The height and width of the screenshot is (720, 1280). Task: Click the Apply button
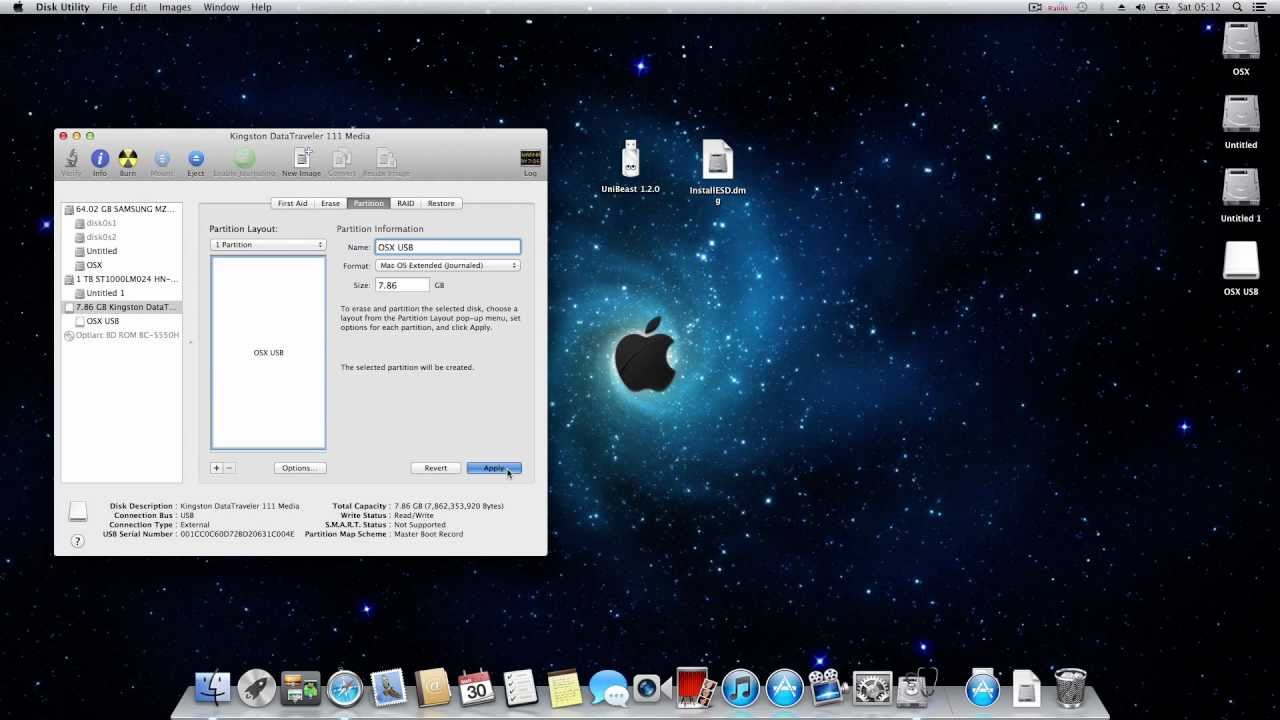tap(494, 468)
